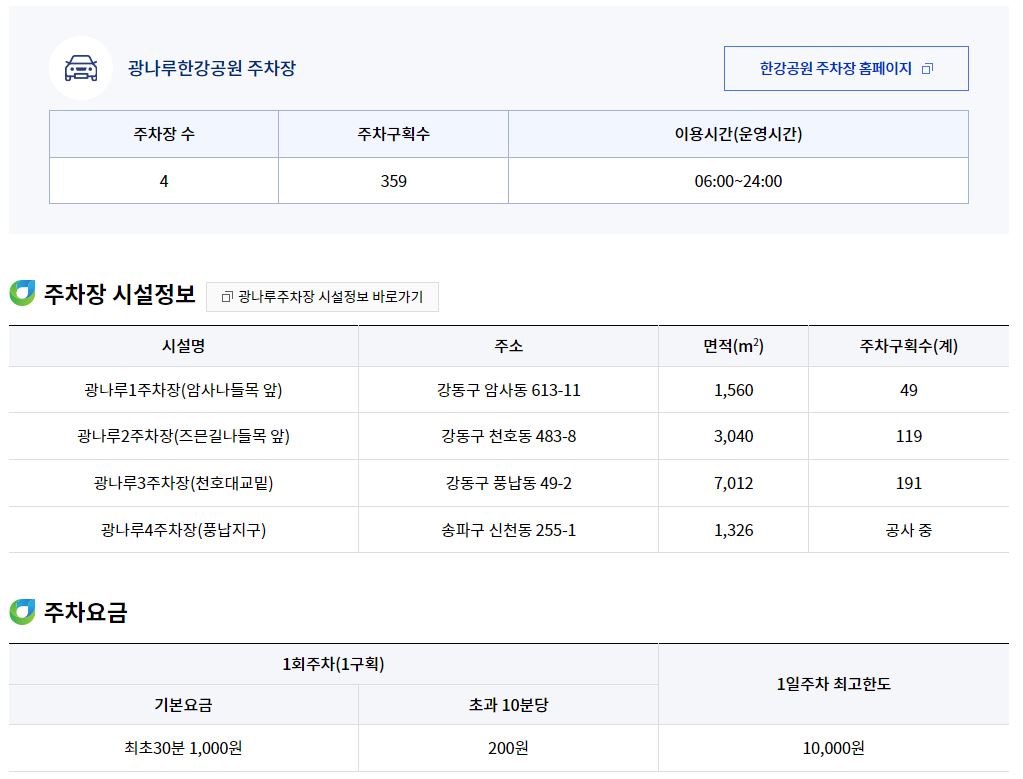Viewport: 1023px width, 779px height.
Task: Select the daily maximum 10,000원
Action: tap(833, 748)
